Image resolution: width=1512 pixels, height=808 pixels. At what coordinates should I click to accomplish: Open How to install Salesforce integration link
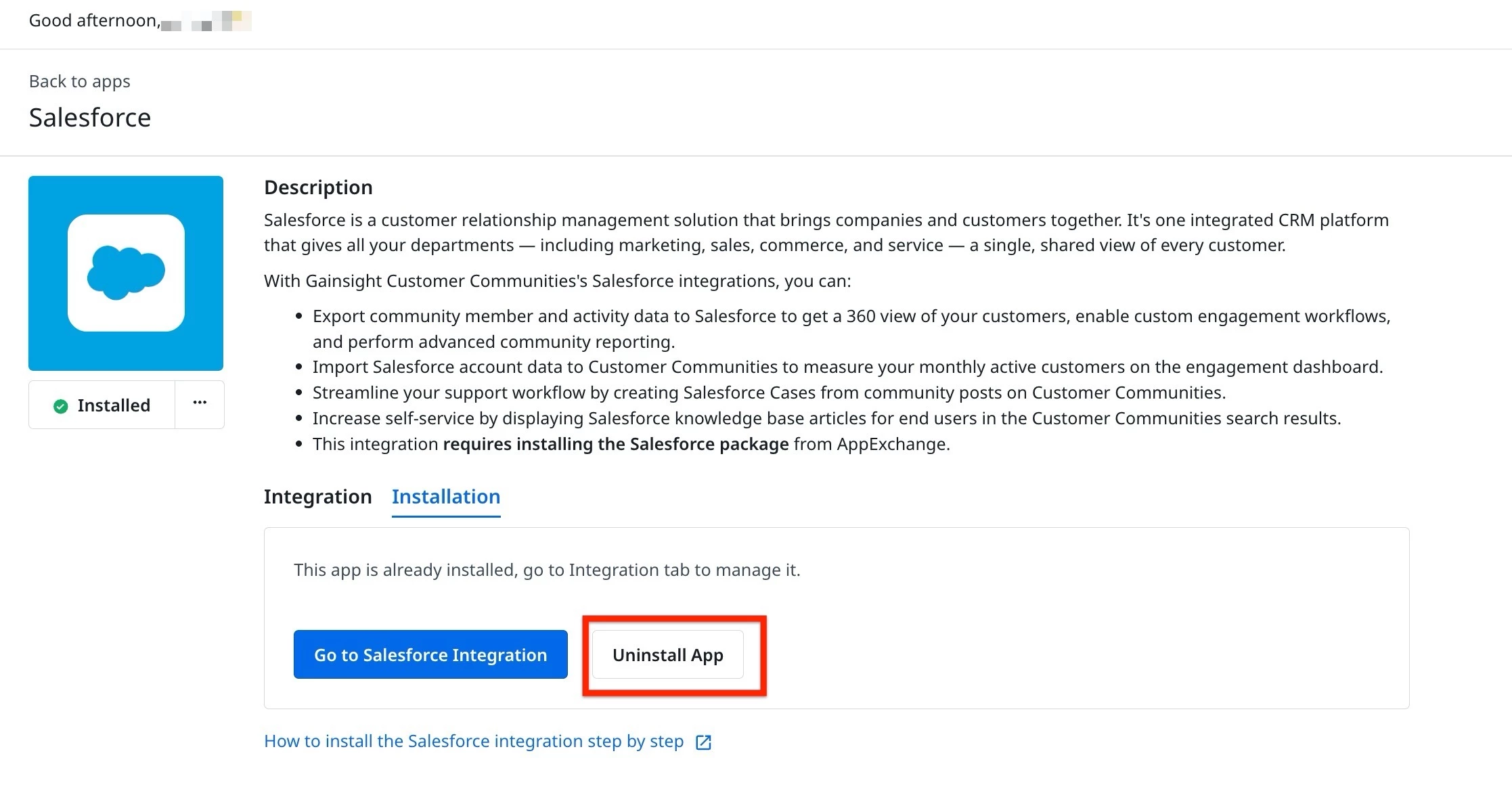(x=474, y=742)
